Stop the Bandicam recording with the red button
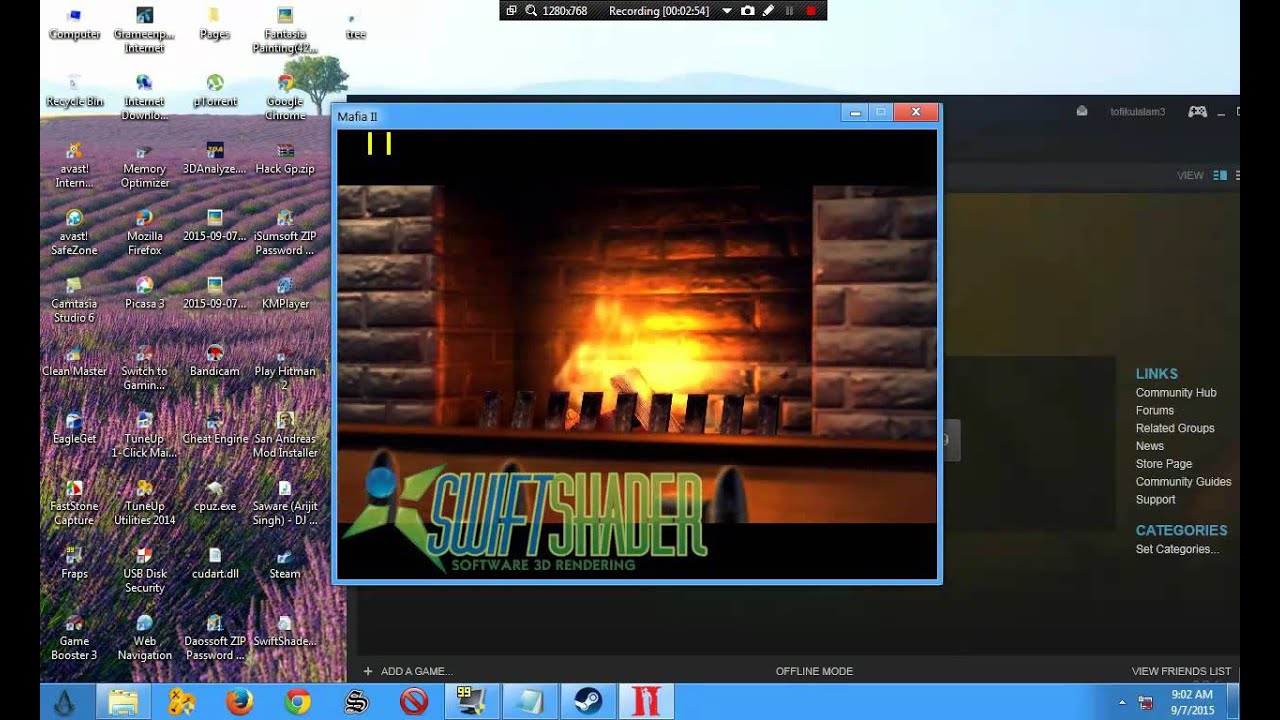This screenshot has height=720, width=1280. click(x=811, y=11)
